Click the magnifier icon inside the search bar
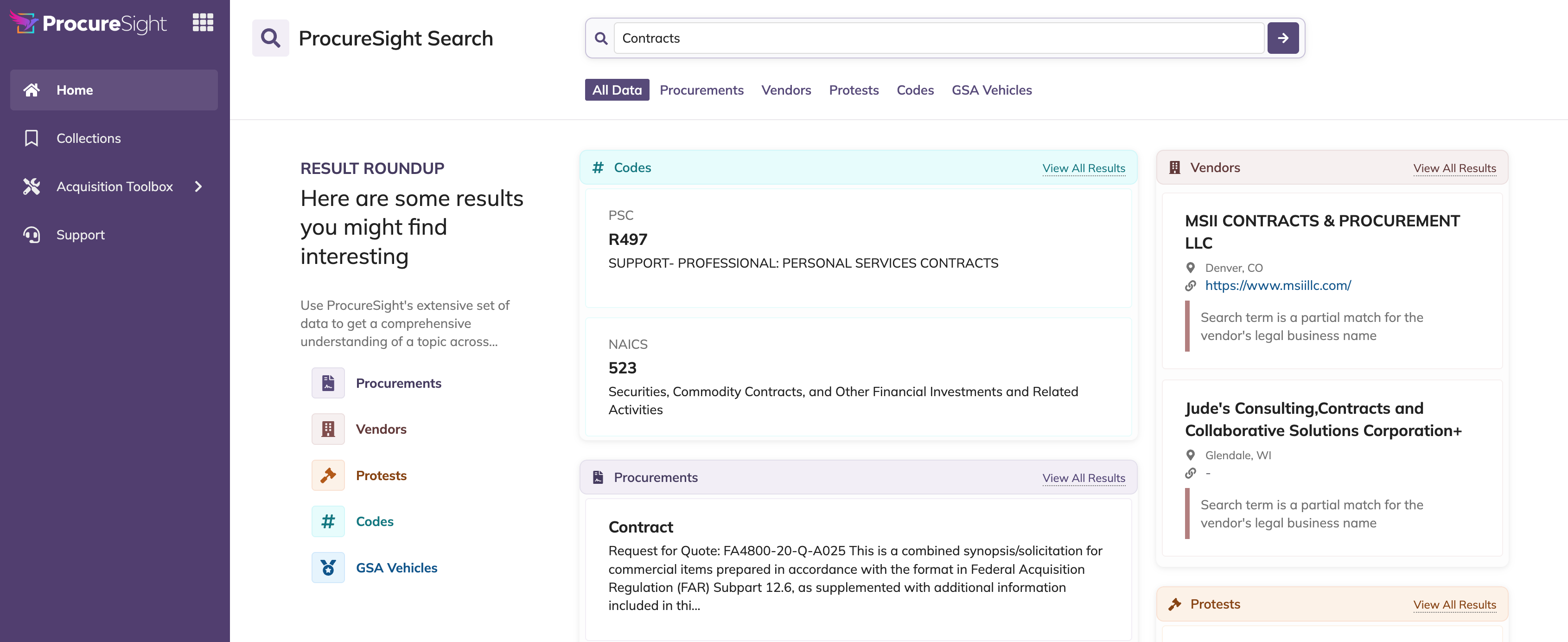The width and height of the screenshot is (1568, 642). pyautogui.click(x=601, y=39)
